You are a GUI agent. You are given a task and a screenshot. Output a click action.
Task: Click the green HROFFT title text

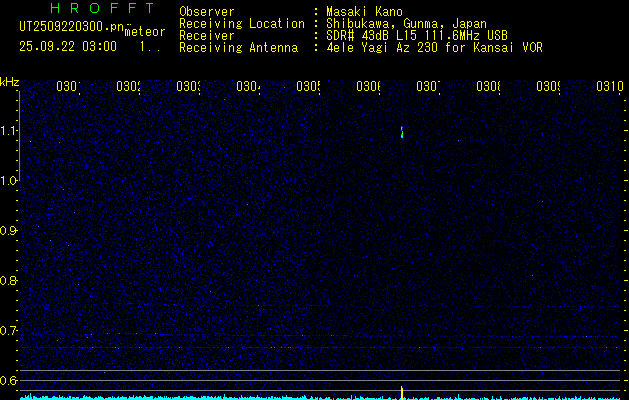tap(103, 8)
